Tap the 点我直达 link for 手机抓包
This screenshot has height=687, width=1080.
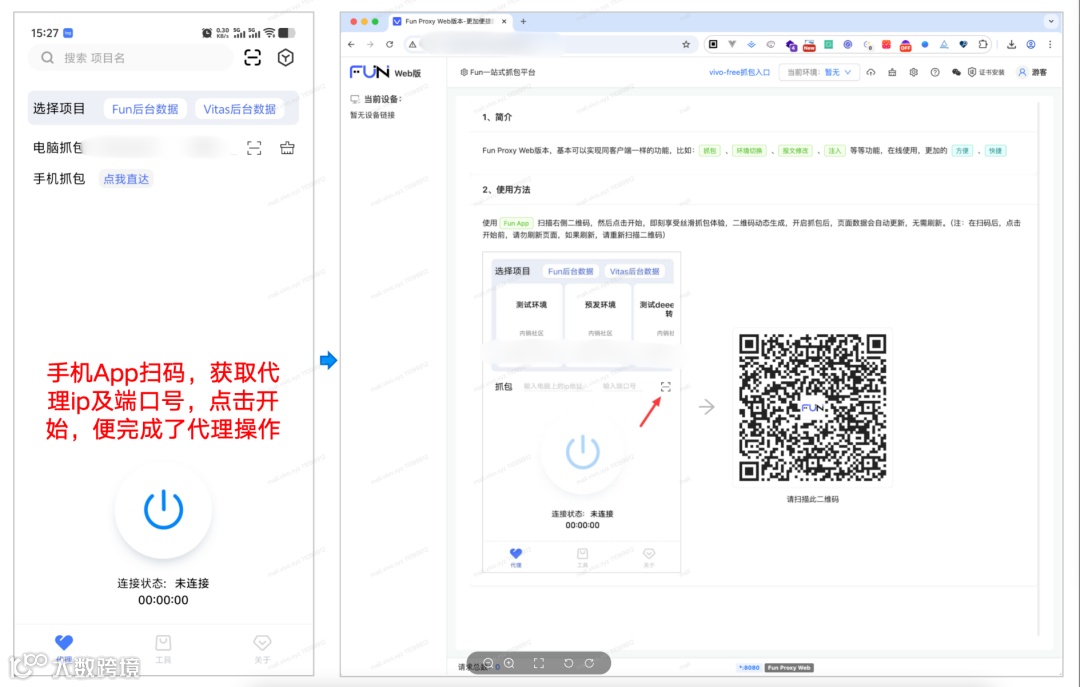point(126,179)
